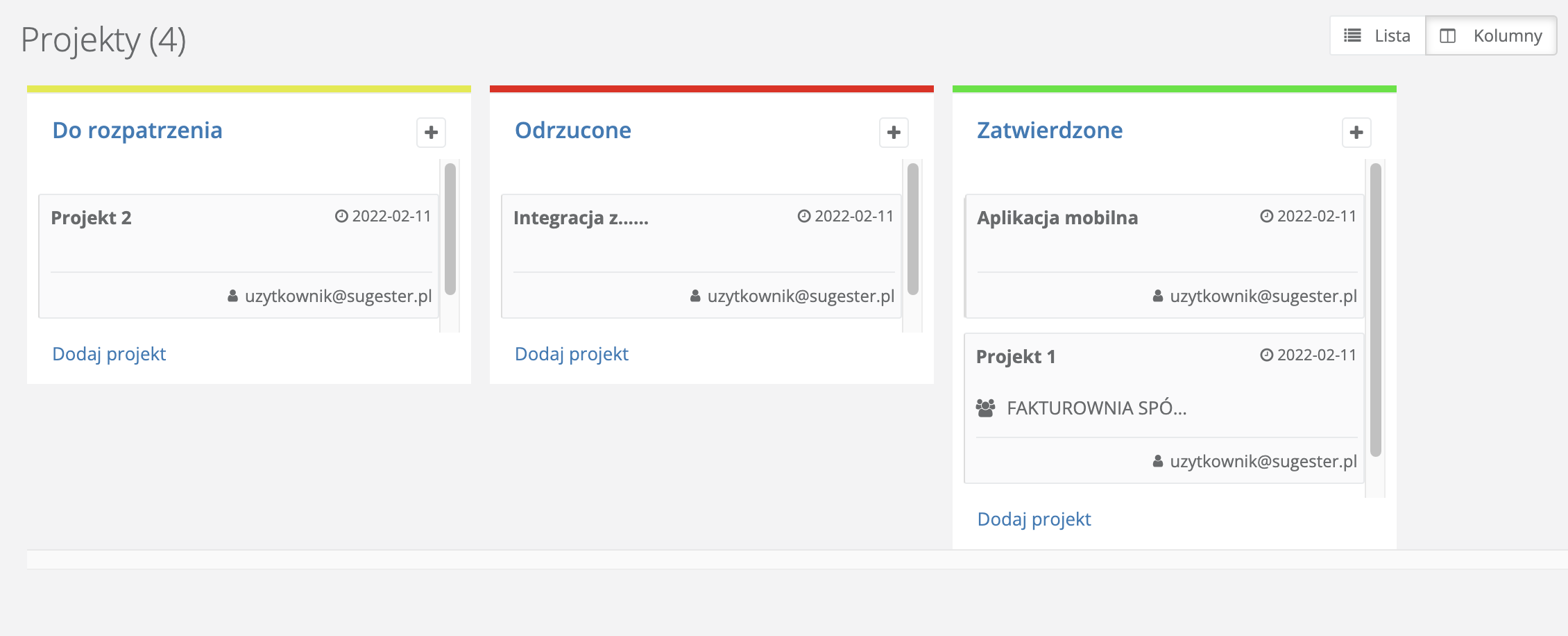Click clock icon on Projekt 2 card
Image resolution: width=1568 pixels, height=636 pixels.
[x=341, y=217]
